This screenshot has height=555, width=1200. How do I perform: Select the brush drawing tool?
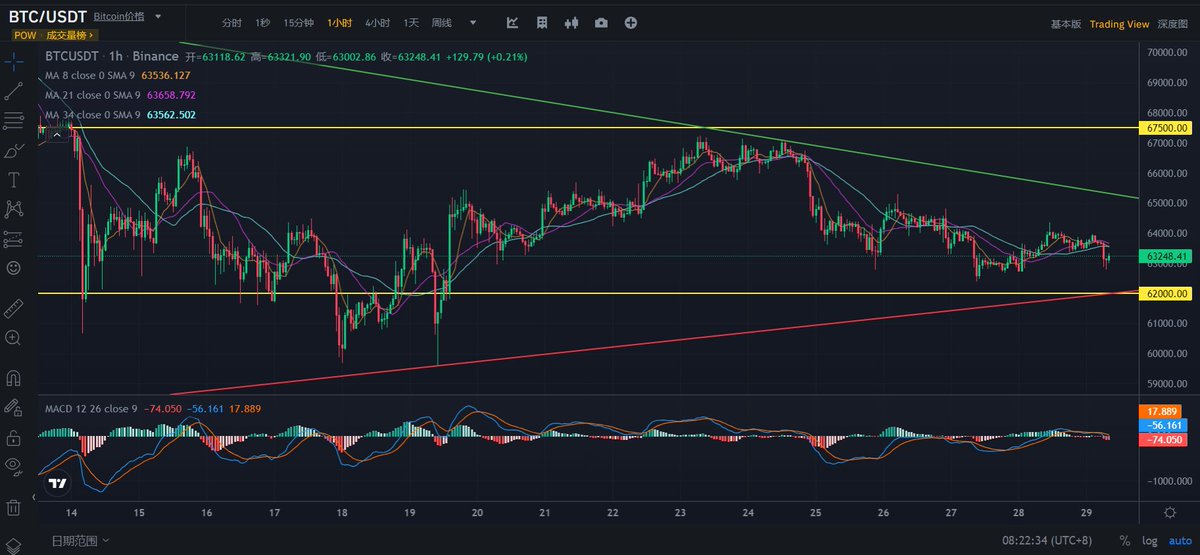(x=14, y=151)
